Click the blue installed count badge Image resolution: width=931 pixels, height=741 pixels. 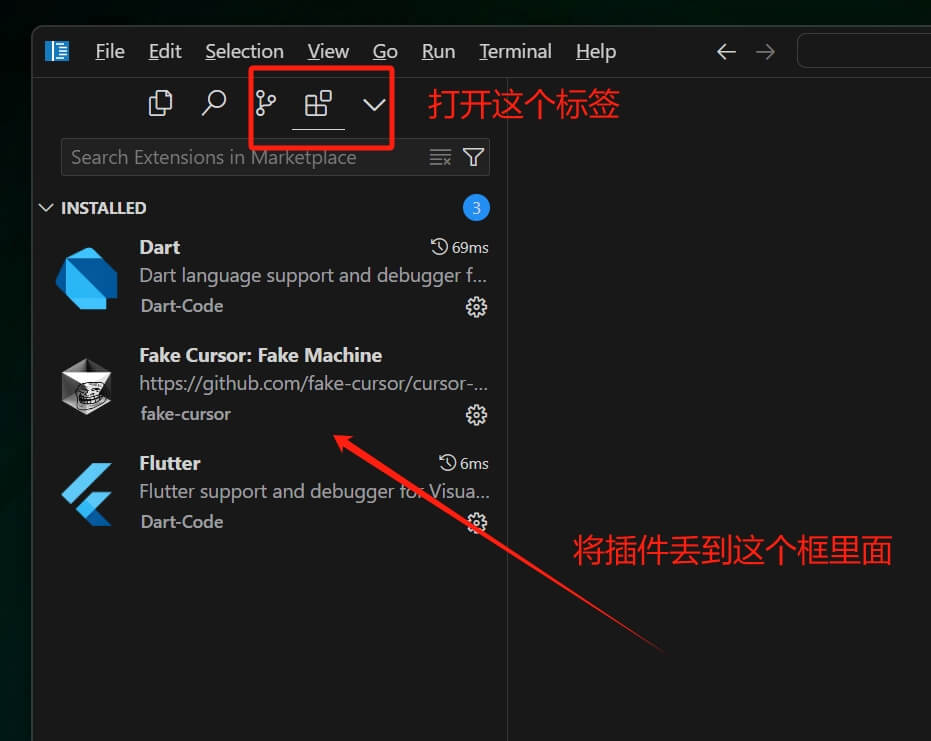476,208
